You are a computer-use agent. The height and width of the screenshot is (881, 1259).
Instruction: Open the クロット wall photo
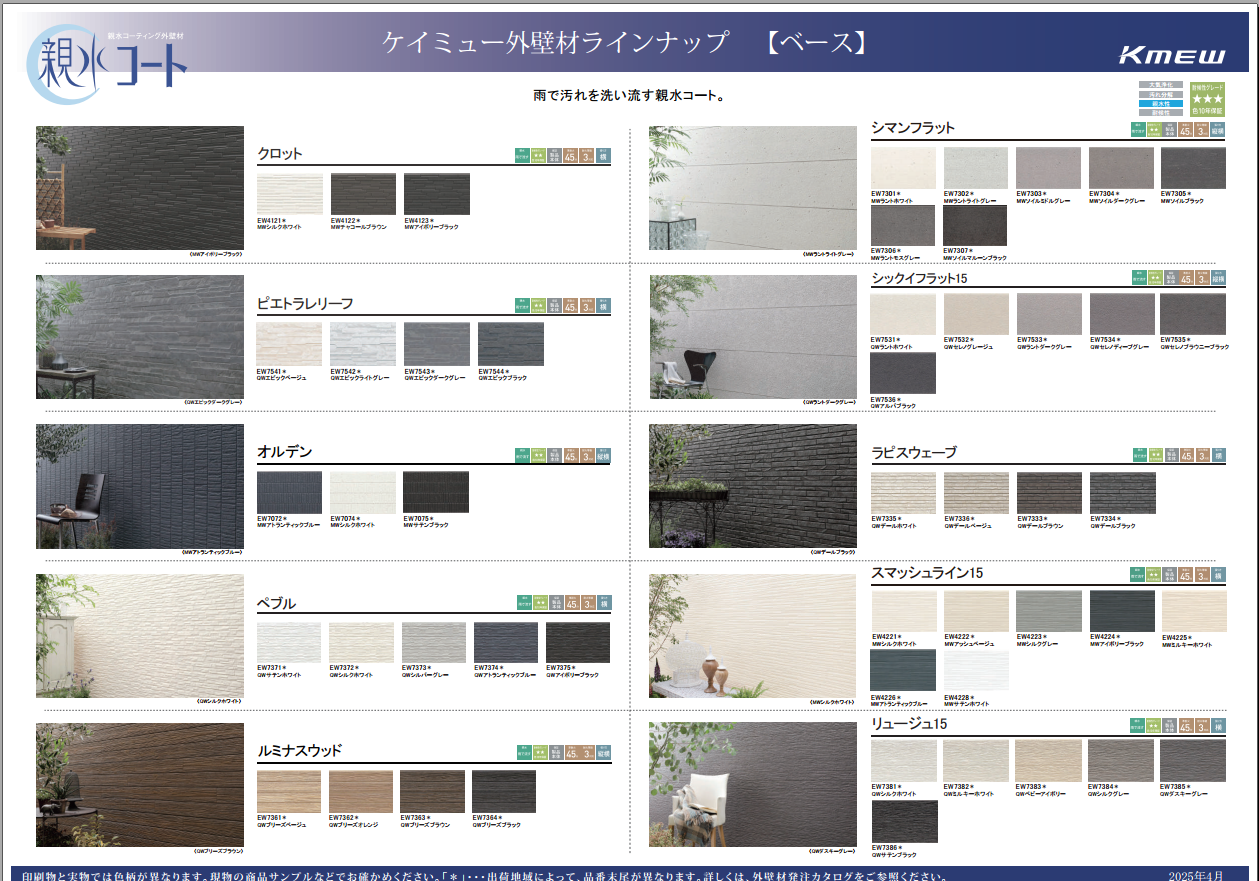coord(140,188)
